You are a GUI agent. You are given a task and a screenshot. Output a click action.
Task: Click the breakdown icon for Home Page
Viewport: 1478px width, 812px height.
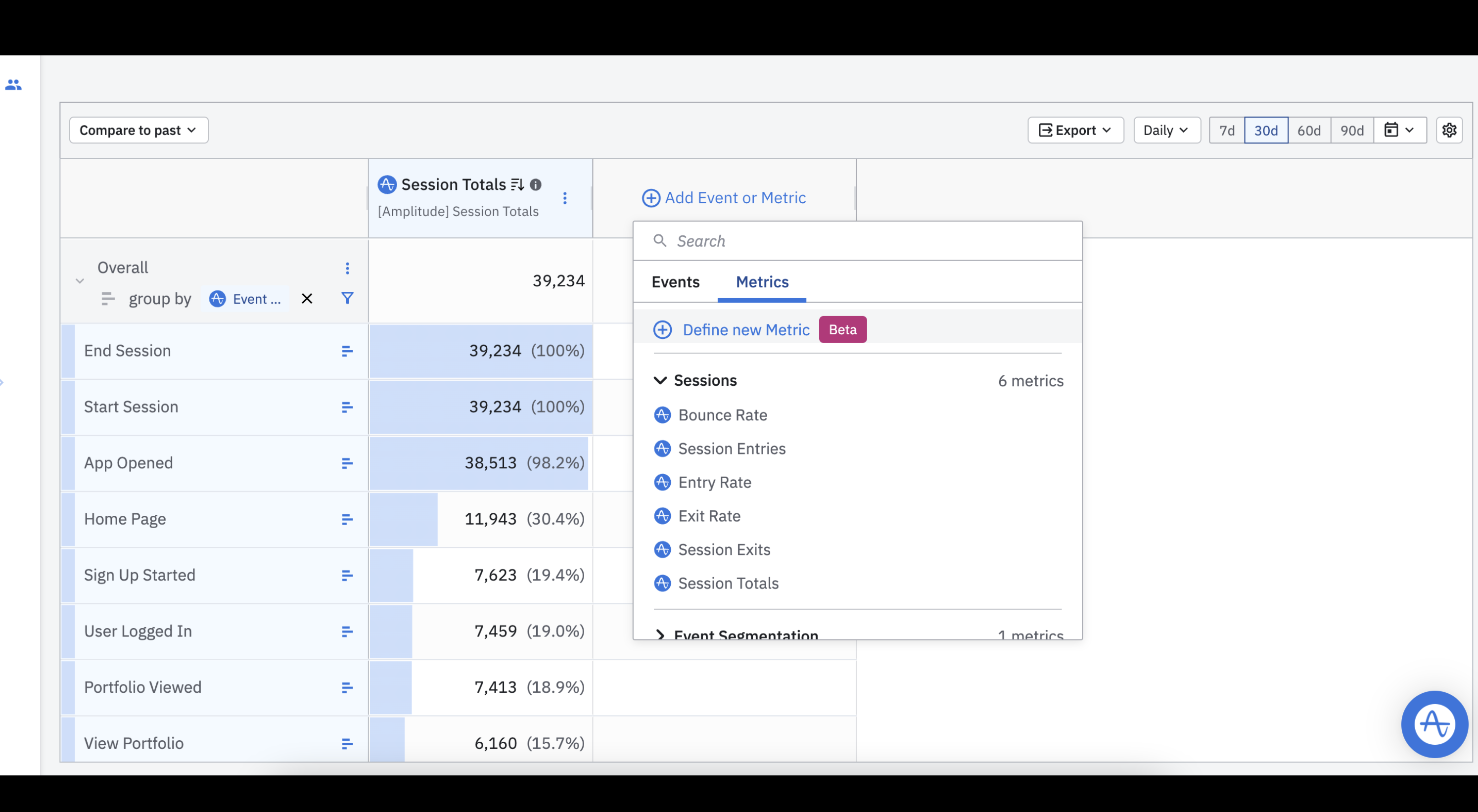click(x=347, y=520)
